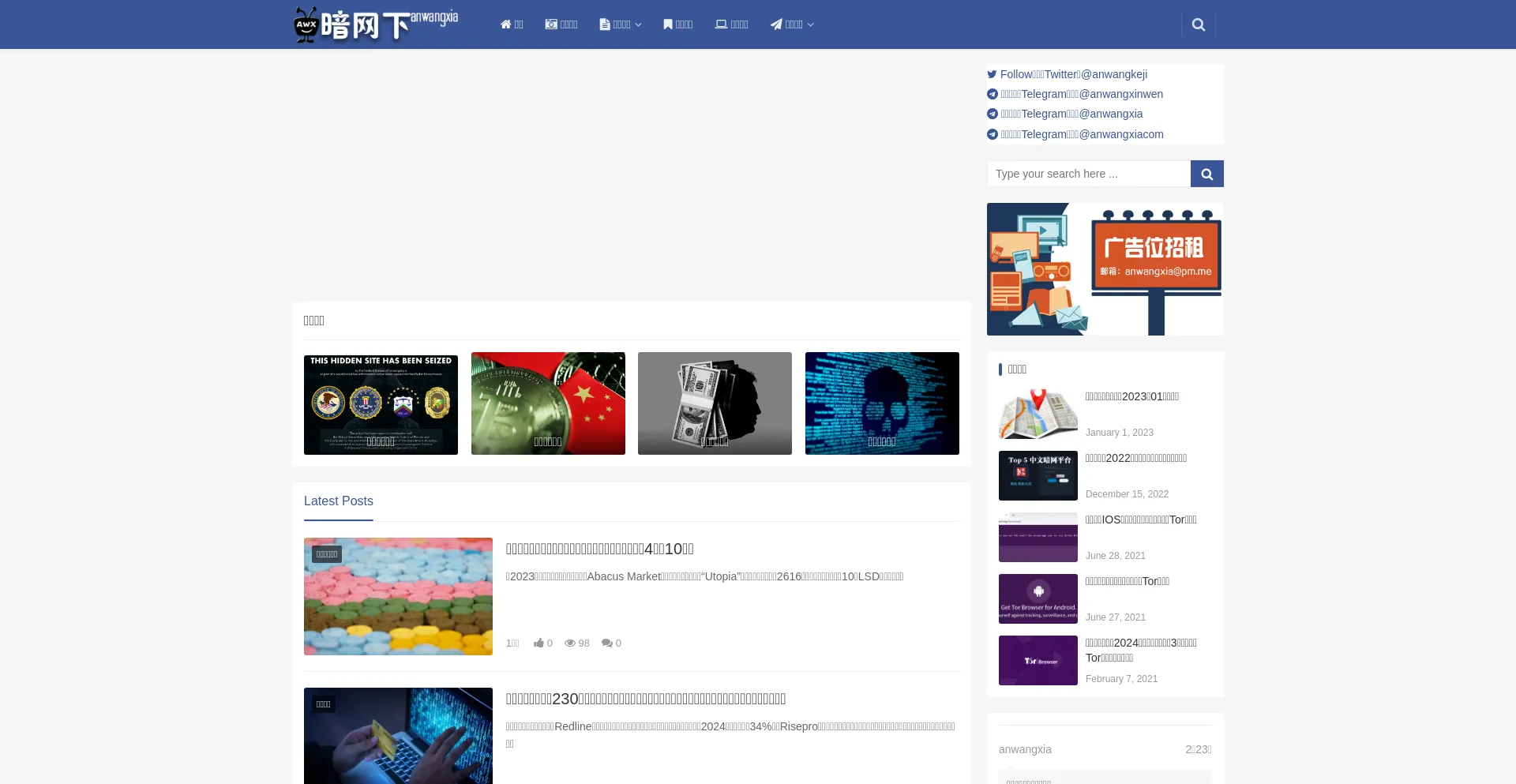Open the 'HIDDEN SITE HAS BEEN SEIZED' thumbnail
The height and width of the screenshot is (784, 1516).
(381, 403)
